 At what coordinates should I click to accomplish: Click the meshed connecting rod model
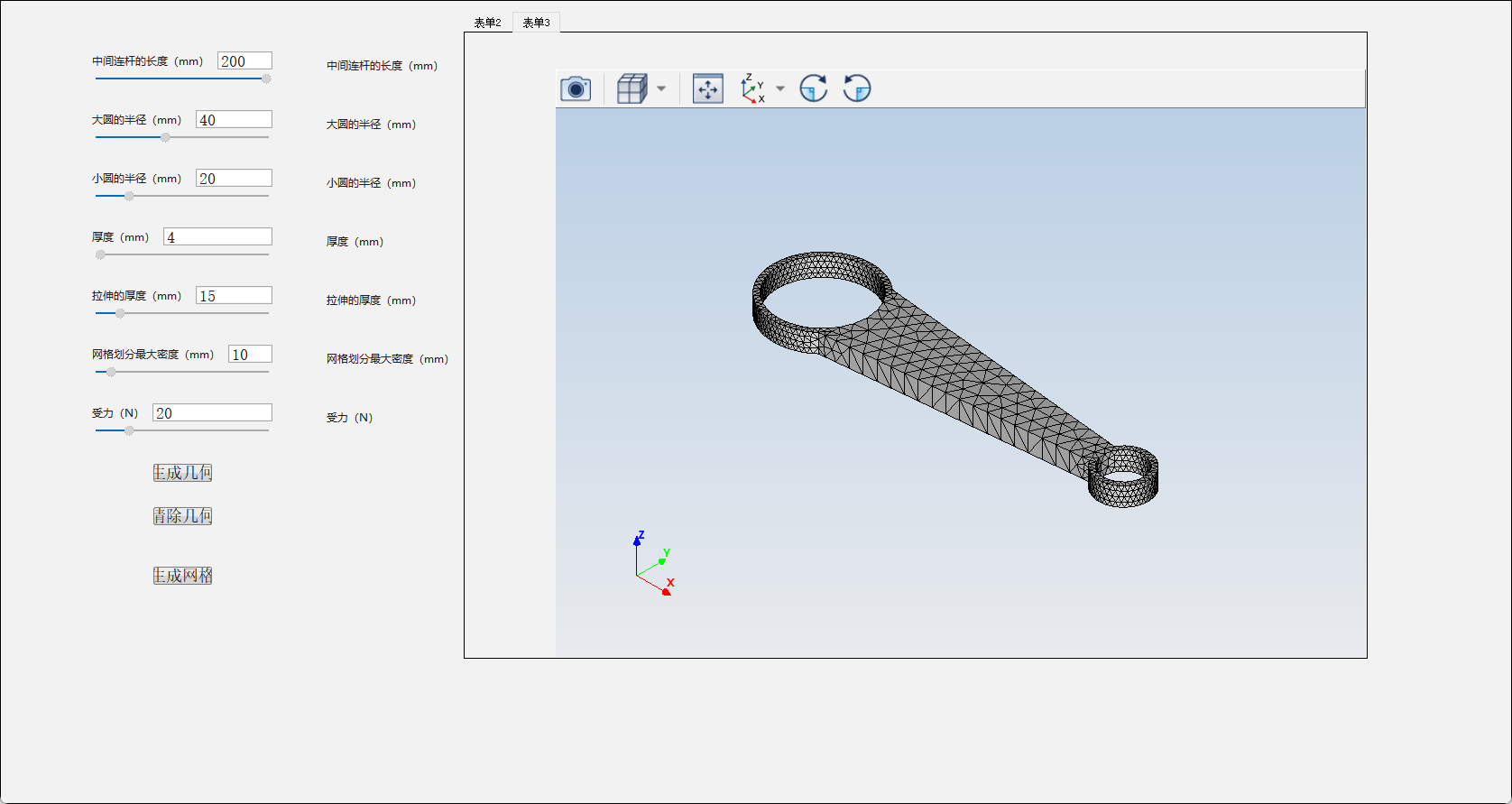955,379
